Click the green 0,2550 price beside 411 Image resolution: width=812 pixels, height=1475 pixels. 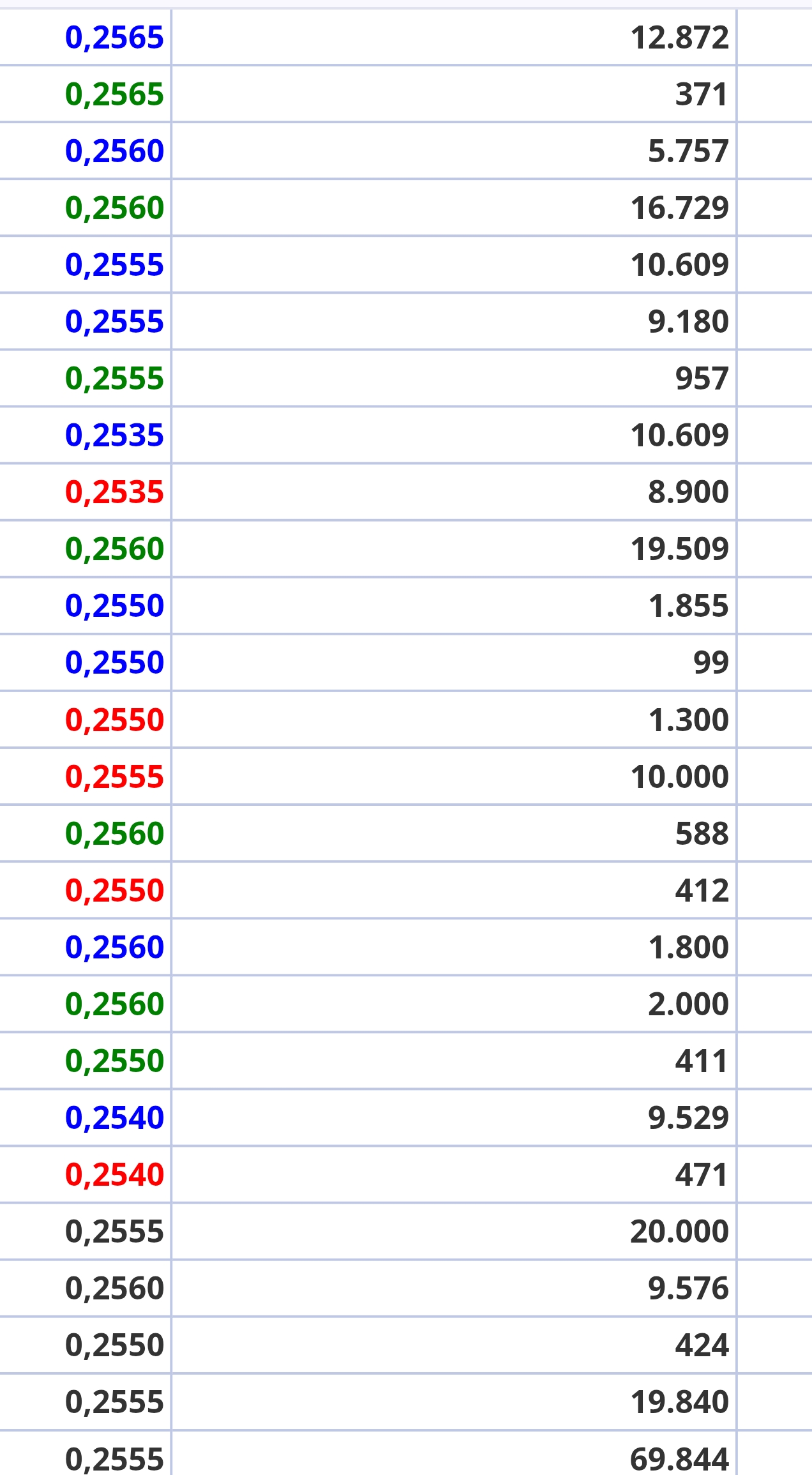pyautogui.click(x=114, y=1061)
